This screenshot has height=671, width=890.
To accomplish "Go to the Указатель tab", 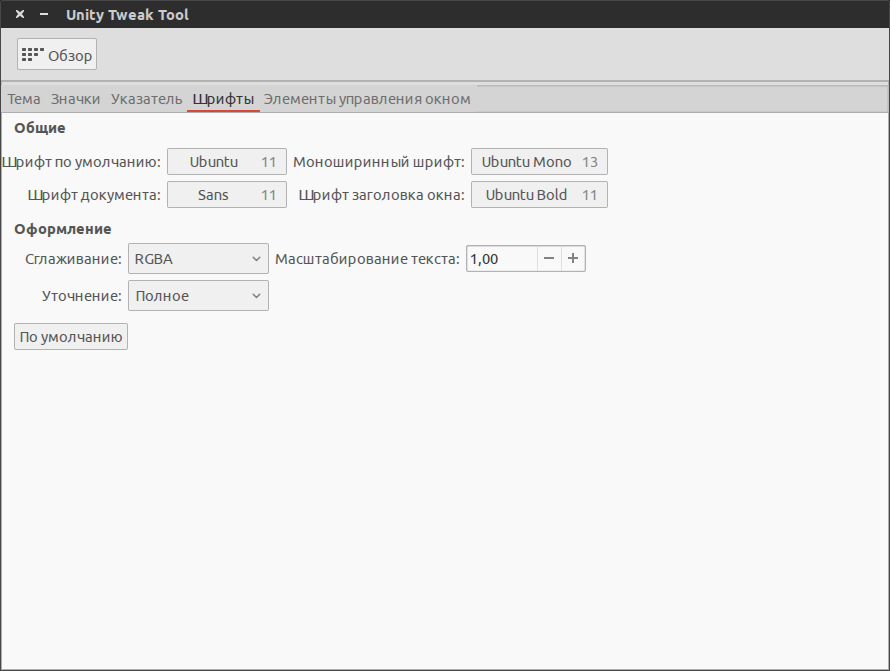I will click(146, 99).
